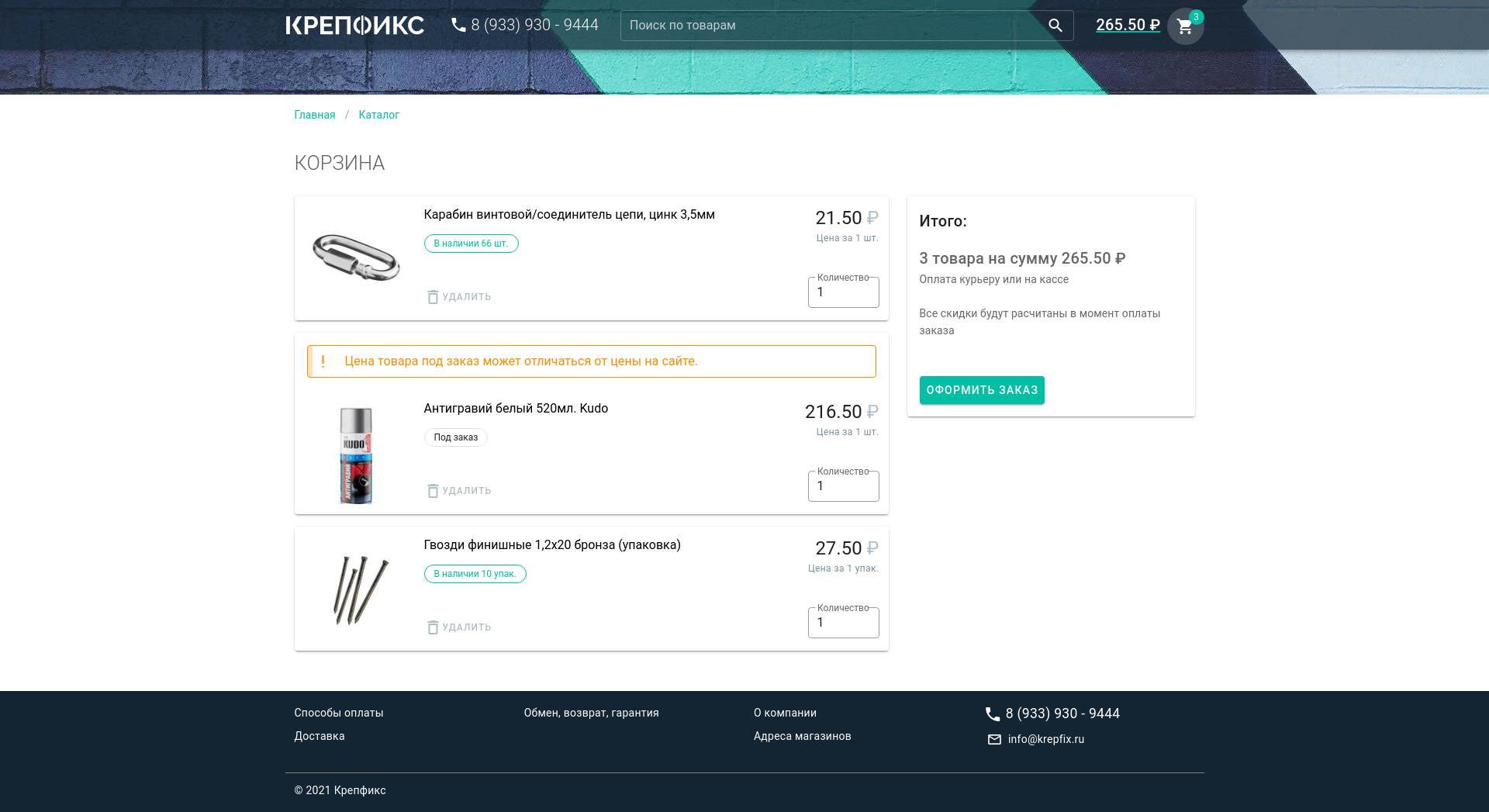The height and width of the screenshot is (812, 1489).
Task: Click the search magnifier icon
Action: [1055, 26]
